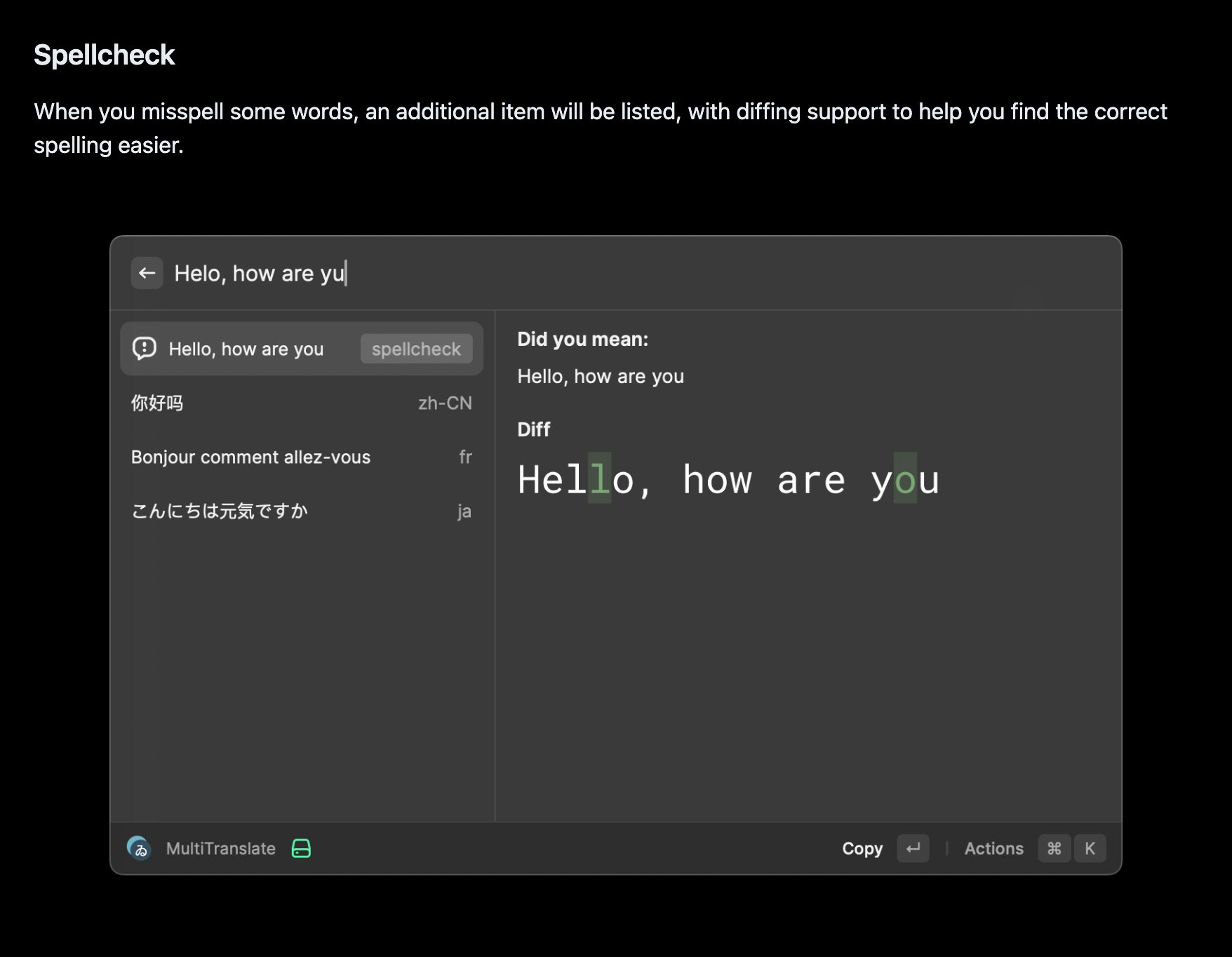Select 'Bonjour comment allez-vous' translation
The height and width of the screenshot is (957, 1232).
pyautogui.click(x=302, y=457)
